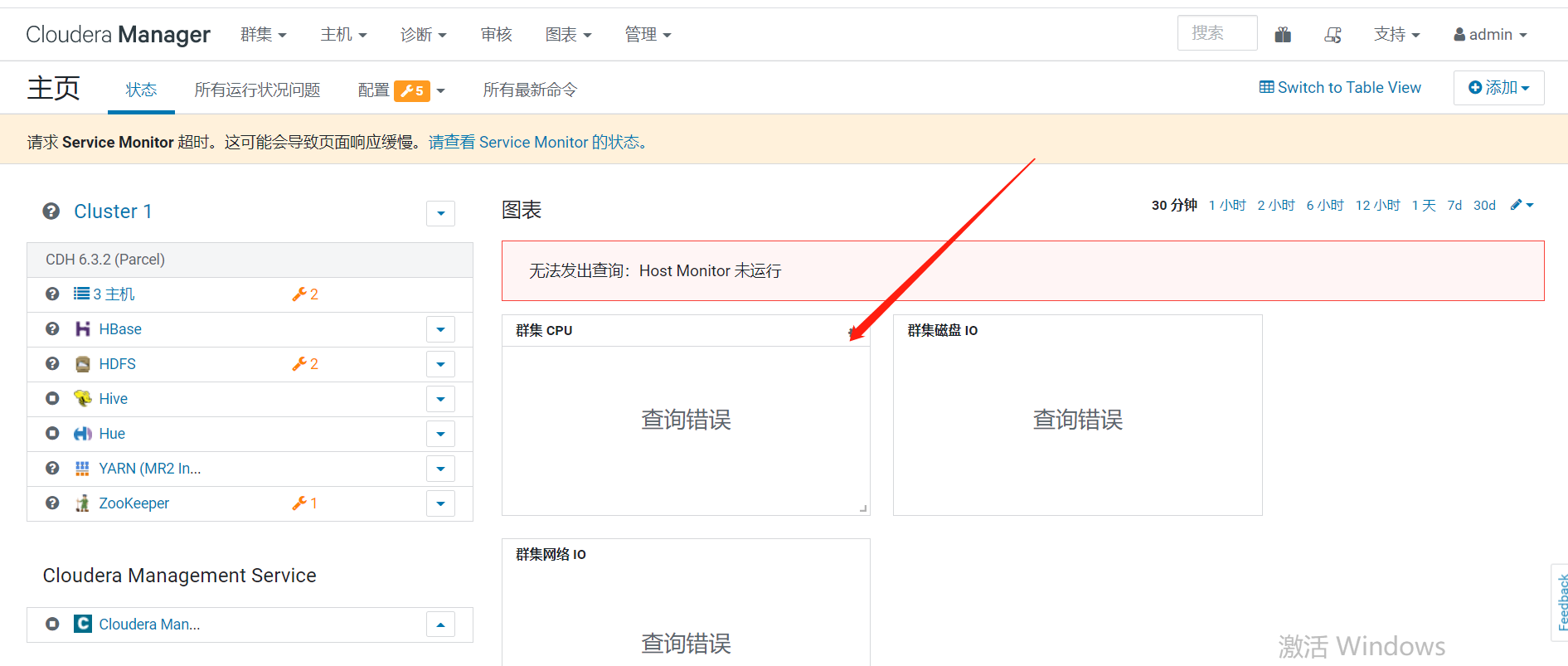Click the Cluster 1 health status icon

pyautogui.click(x=51, y=211)
